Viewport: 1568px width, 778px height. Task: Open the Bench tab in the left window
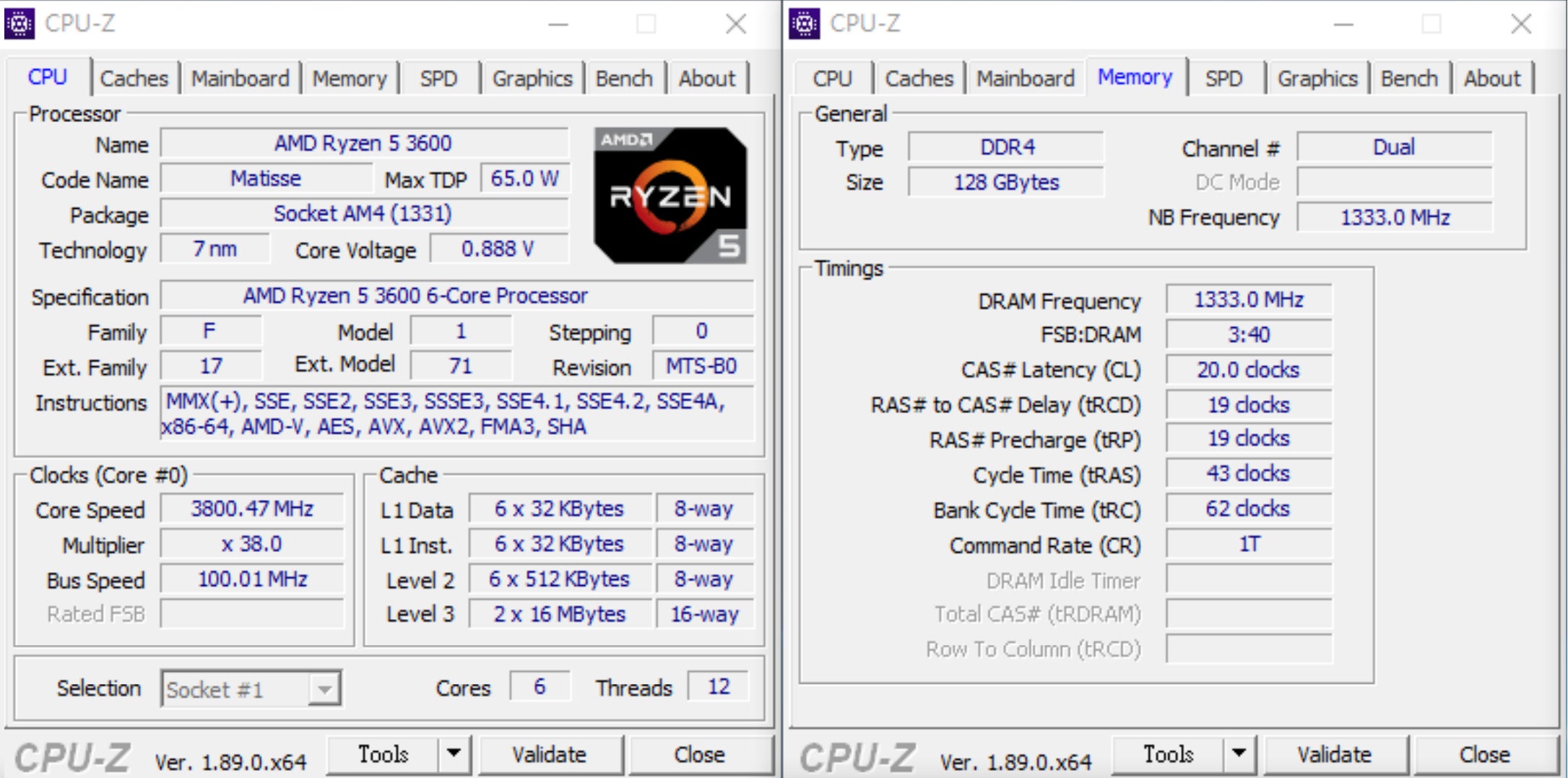point(625,78)
